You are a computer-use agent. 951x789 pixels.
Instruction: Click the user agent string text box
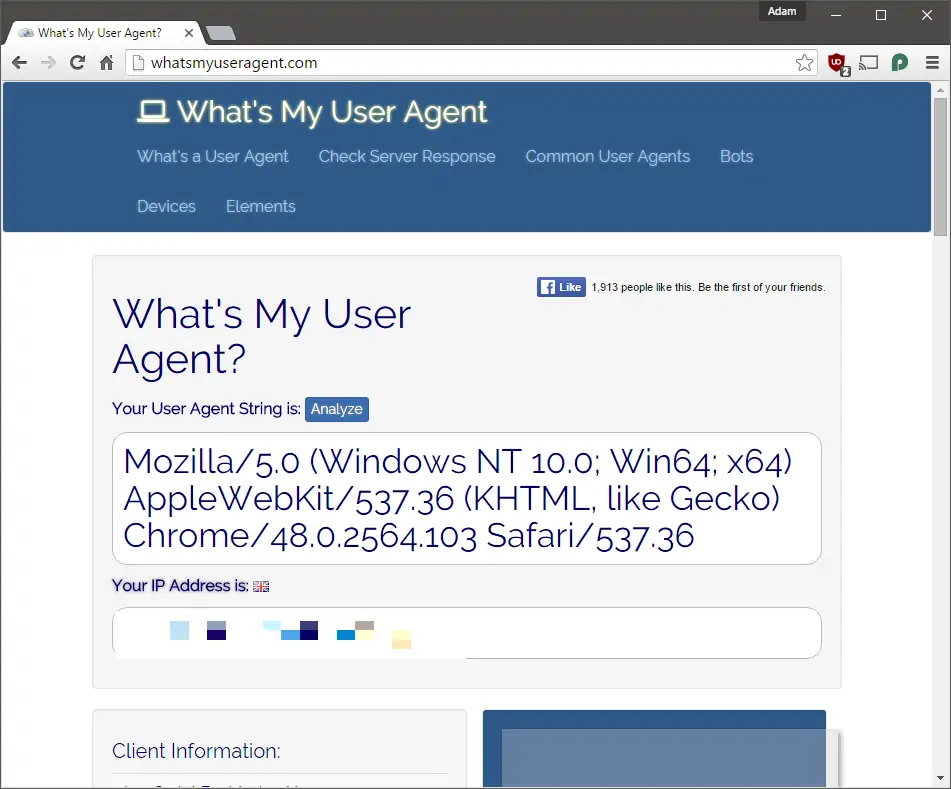466,499
